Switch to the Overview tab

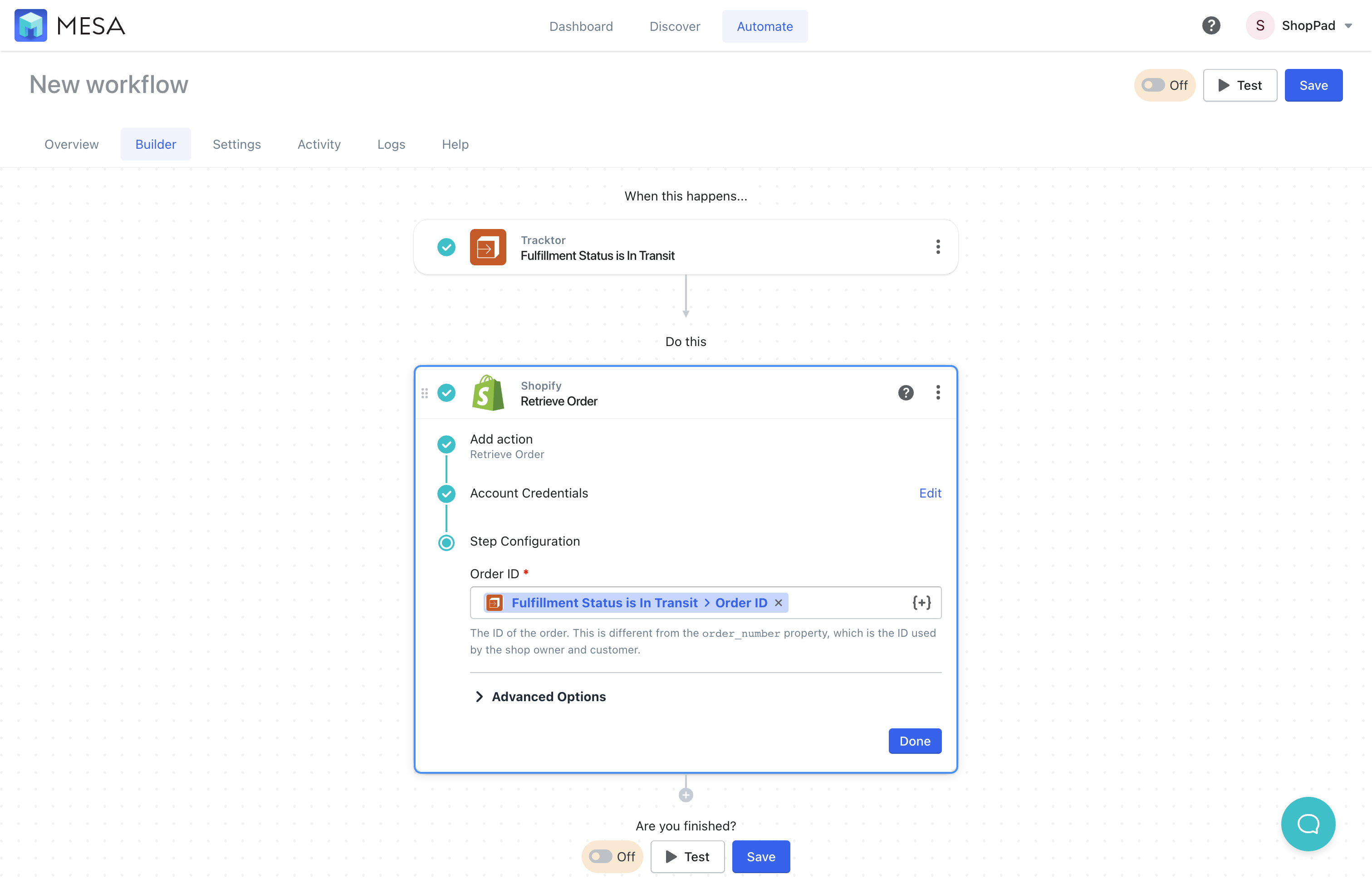pos(72,144)
